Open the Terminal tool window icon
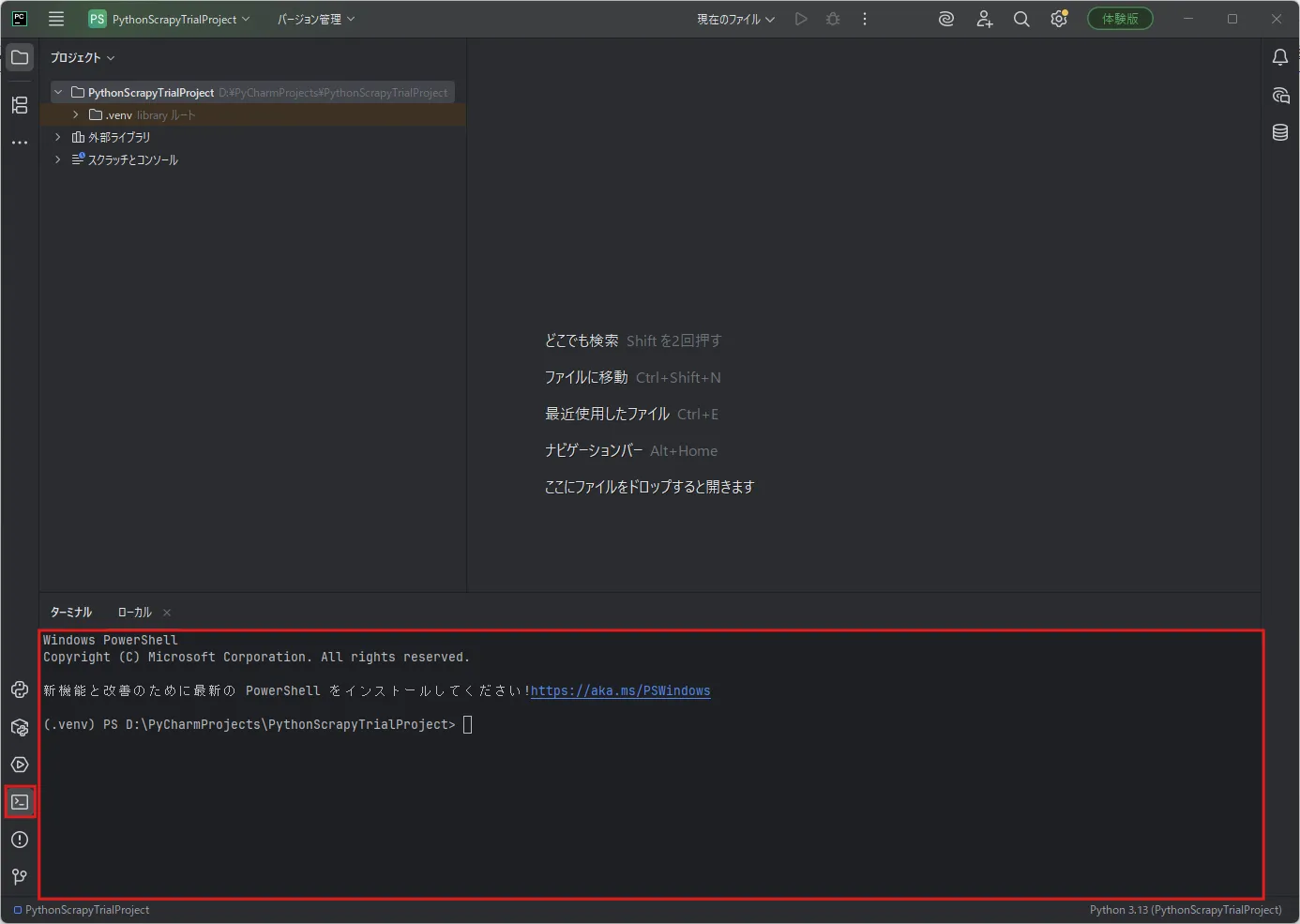The width and height of the screenshot is (1300, 924). (20, 802)
